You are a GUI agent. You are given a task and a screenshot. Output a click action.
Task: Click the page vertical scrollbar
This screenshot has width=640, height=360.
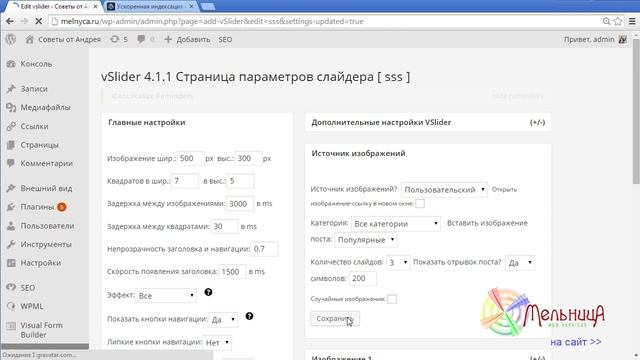[636, 110]
